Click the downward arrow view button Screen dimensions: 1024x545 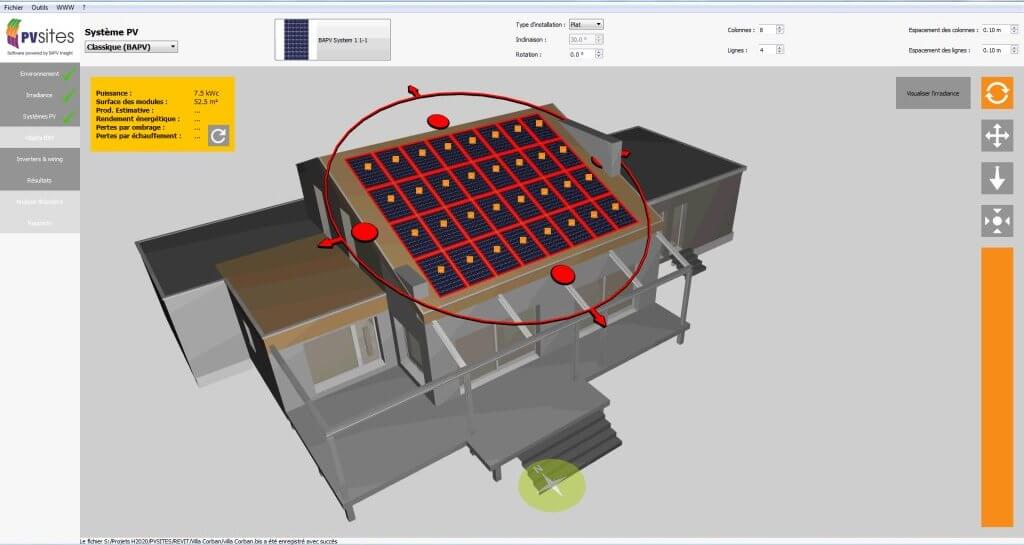[996, 178]
